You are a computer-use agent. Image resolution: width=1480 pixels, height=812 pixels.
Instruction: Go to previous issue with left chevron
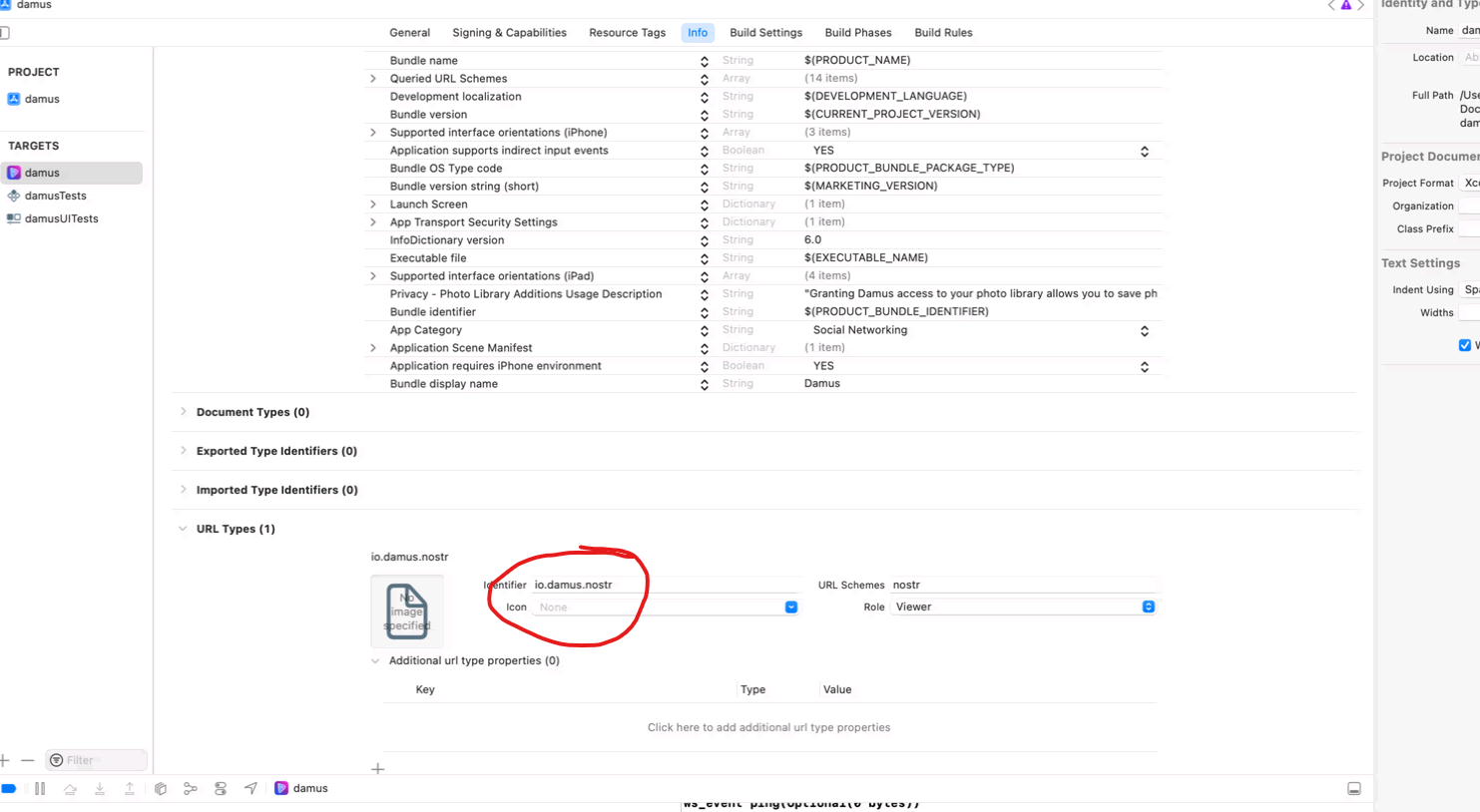click(x=1331, y=5)
